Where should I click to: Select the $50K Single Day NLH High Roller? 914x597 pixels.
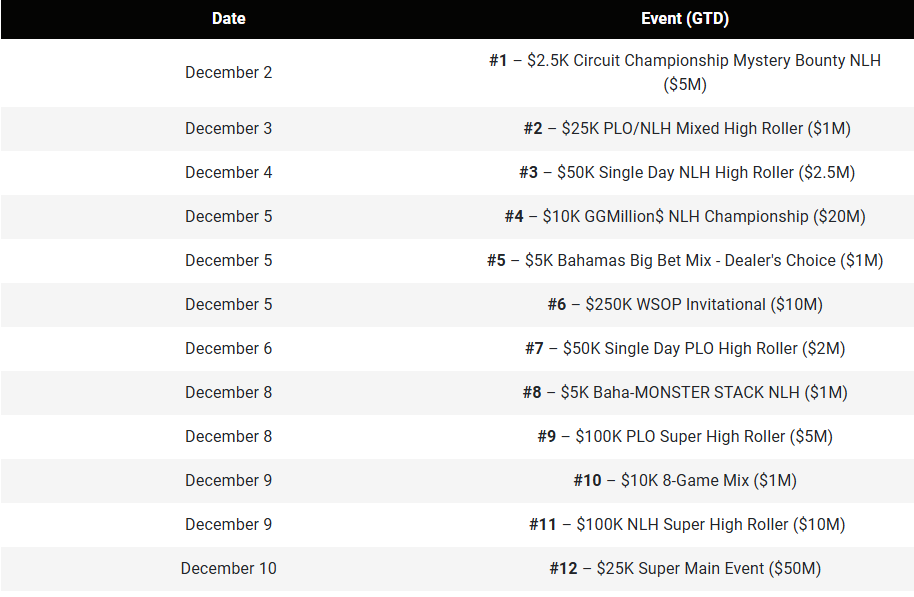point(687,173)
